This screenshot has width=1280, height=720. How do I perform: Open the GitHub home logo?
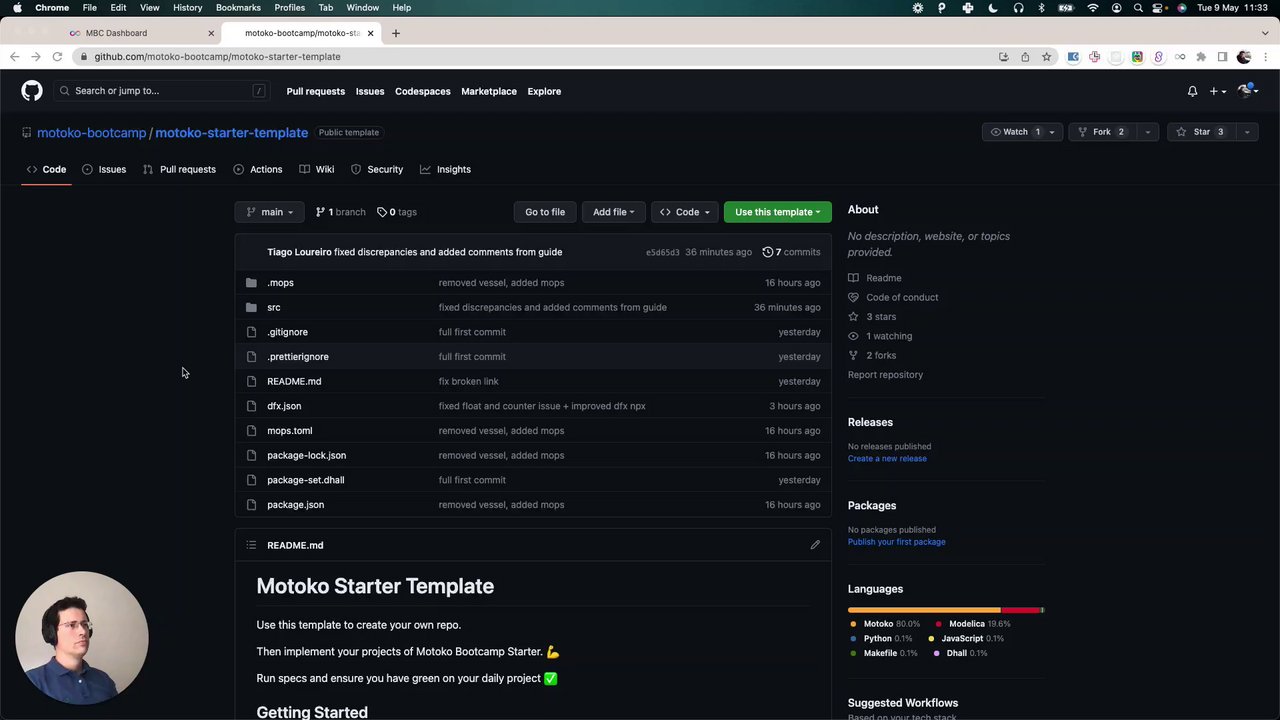(x=32, y=91)
